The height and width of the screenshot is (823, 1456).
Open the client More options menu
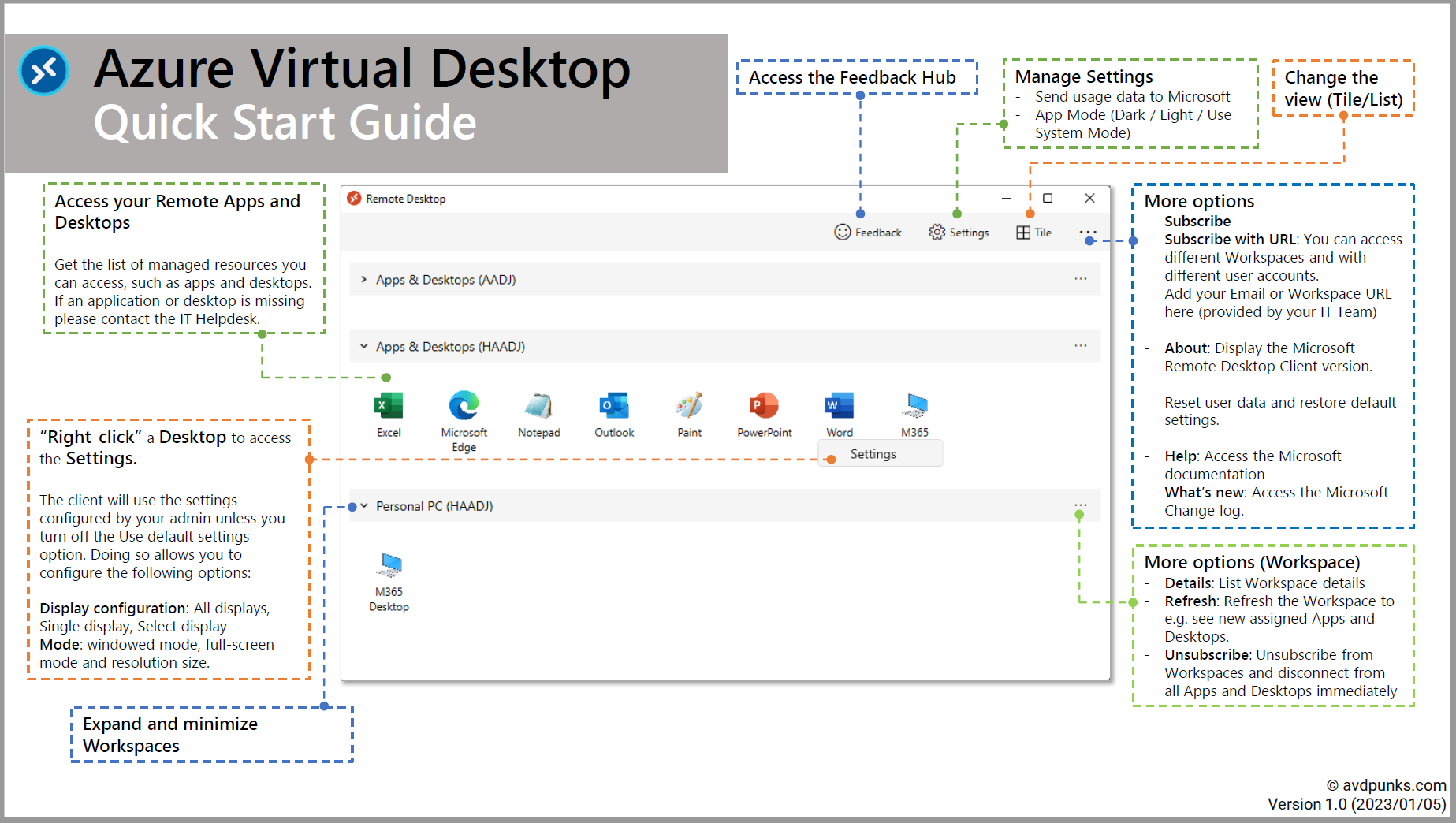pos(1088,232)
